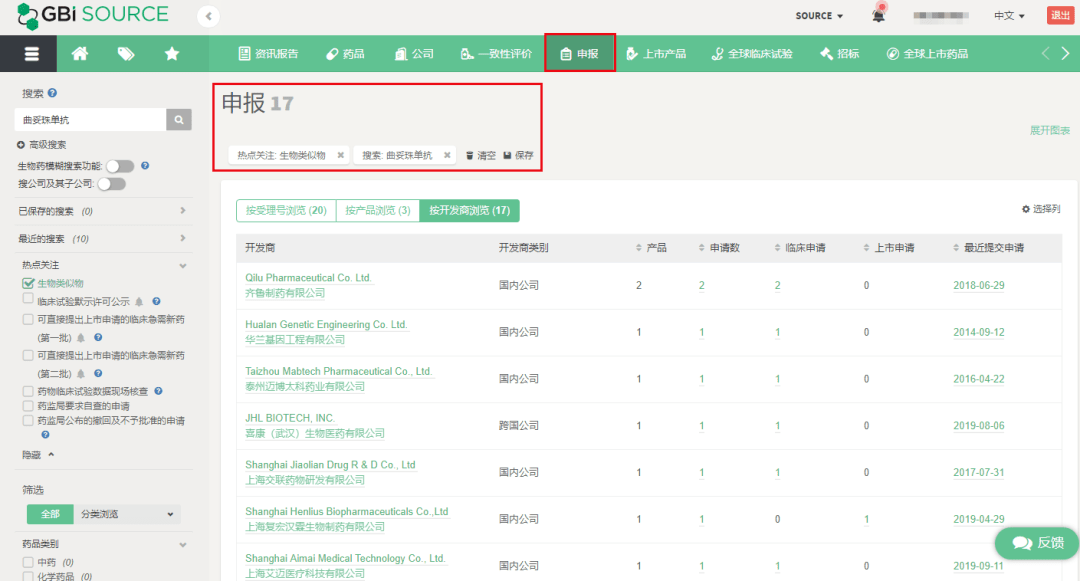Open help icon for 生物药模糊搜索功能
Viewport: 1080px width, 581px height.
[145, 165]
